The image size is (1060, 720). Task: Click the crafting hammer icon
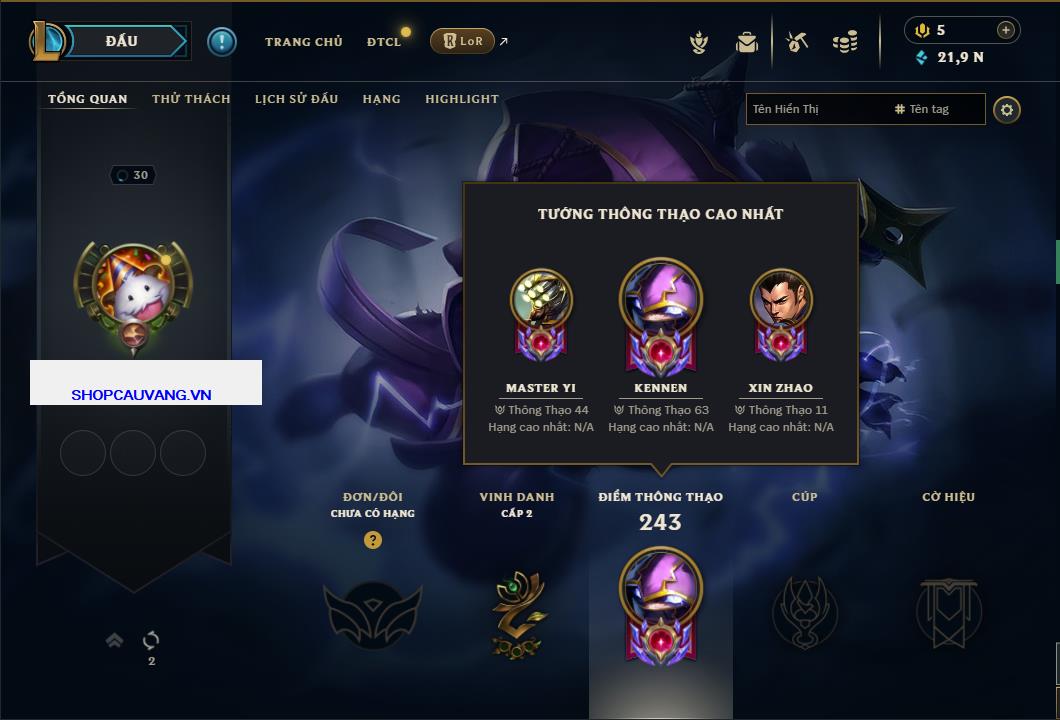[797, 42]
